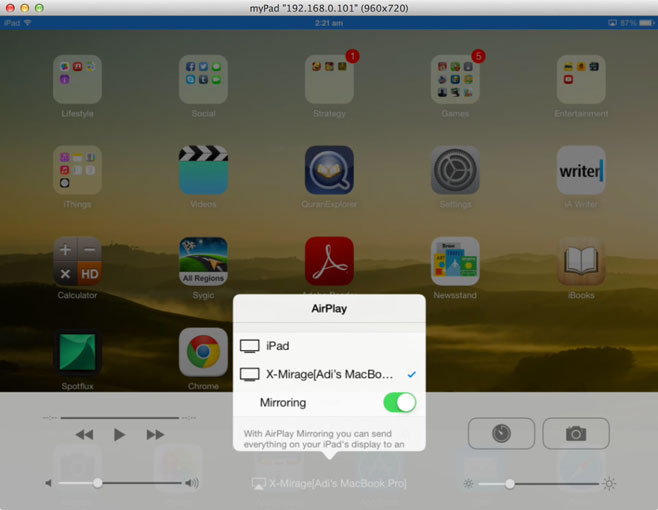This screenshot has height=510, width=658.
Task: Click the low volume speaker icon
Action: click(48, 483)
